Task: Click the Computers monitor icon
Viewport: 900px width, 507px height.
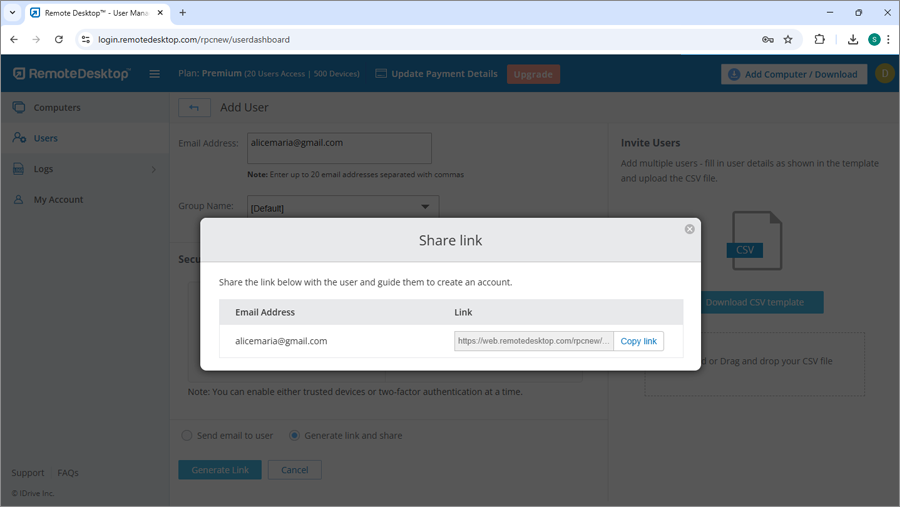Action: [18, 107]
